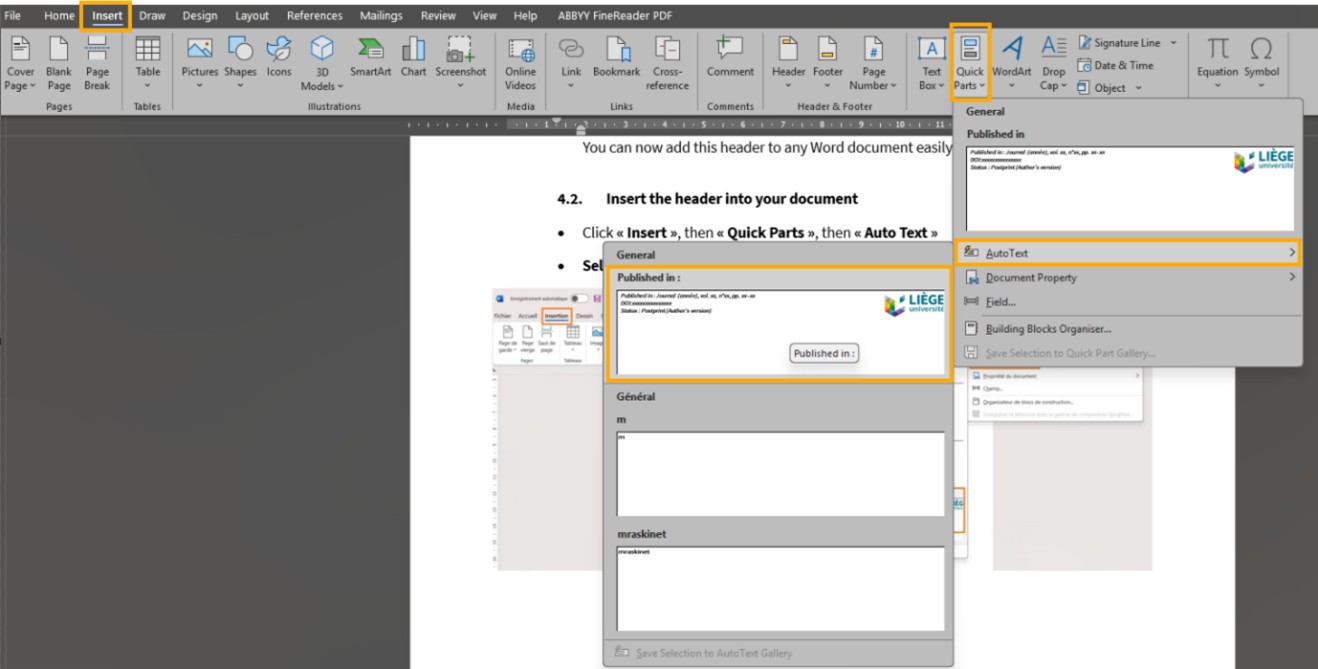
Task: Open the Cover Page gallery
Action: tap(20, 64)
